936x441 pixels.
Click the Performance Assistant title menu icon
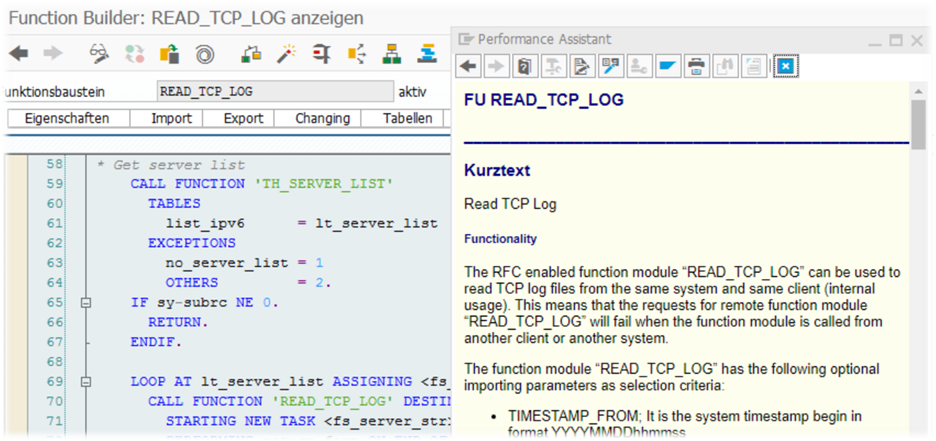[x=466, y=39]
